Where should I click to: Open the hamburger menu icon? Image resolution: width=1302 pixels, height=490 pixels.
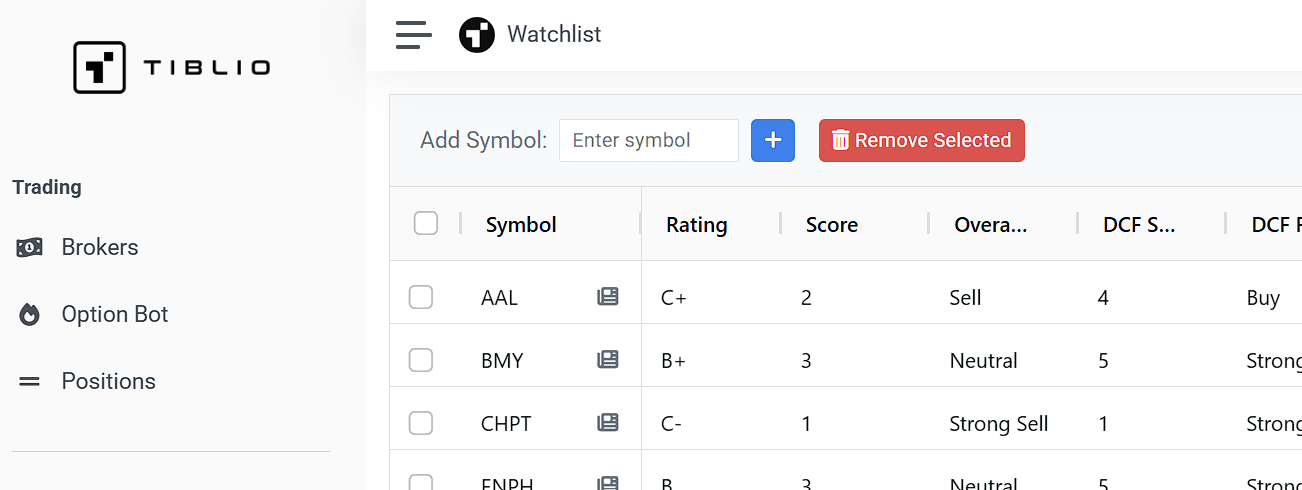click(x=413, y=35)
